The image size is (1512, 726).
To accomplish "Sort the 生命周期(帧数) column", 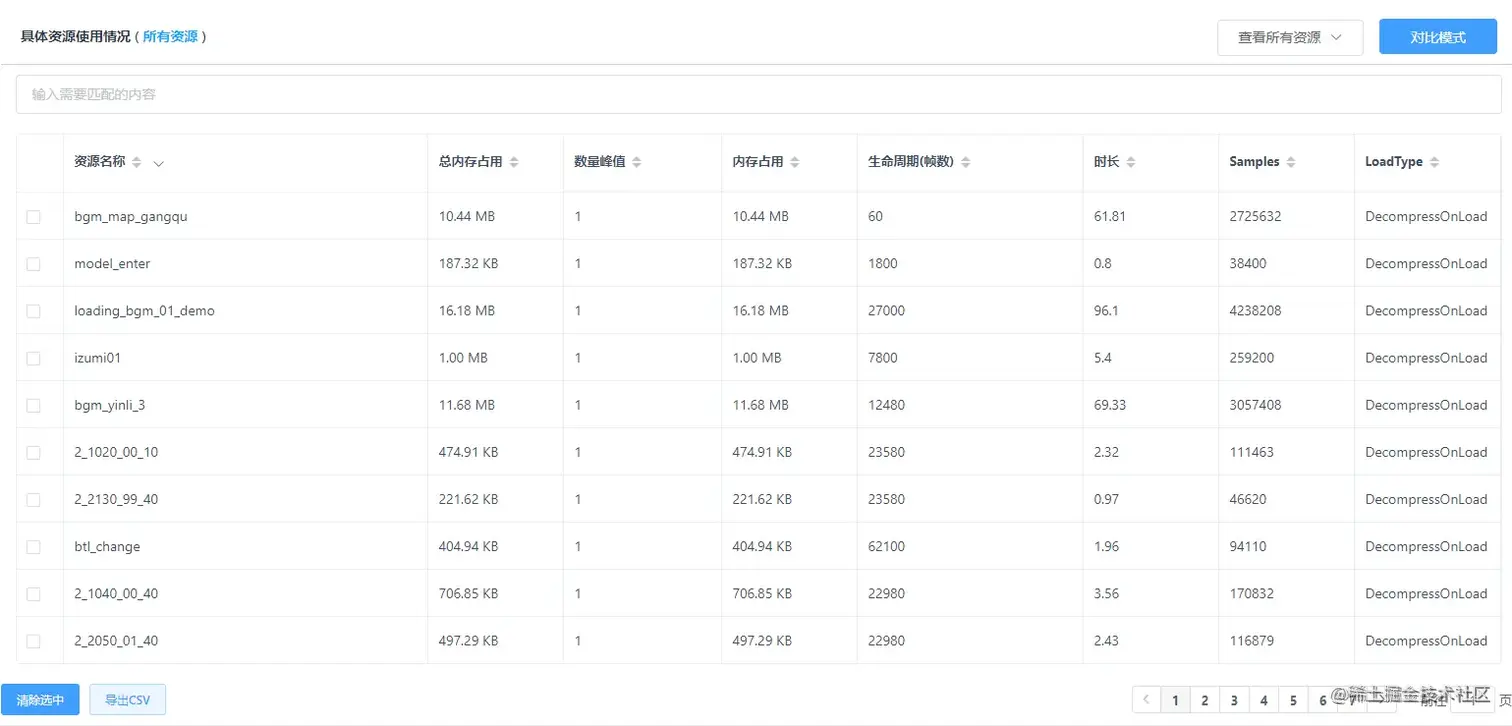I will (965, 161).
